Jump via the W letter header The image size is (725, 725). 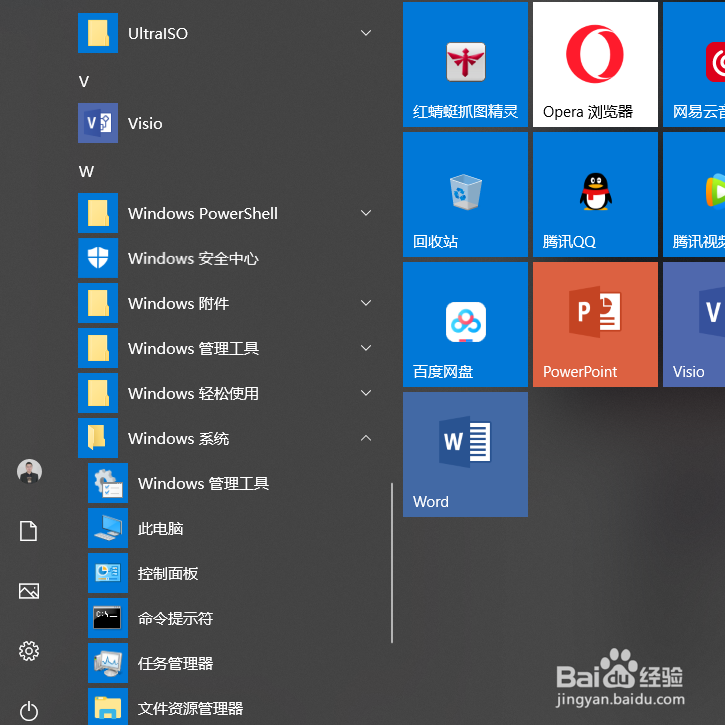(86, 172)
